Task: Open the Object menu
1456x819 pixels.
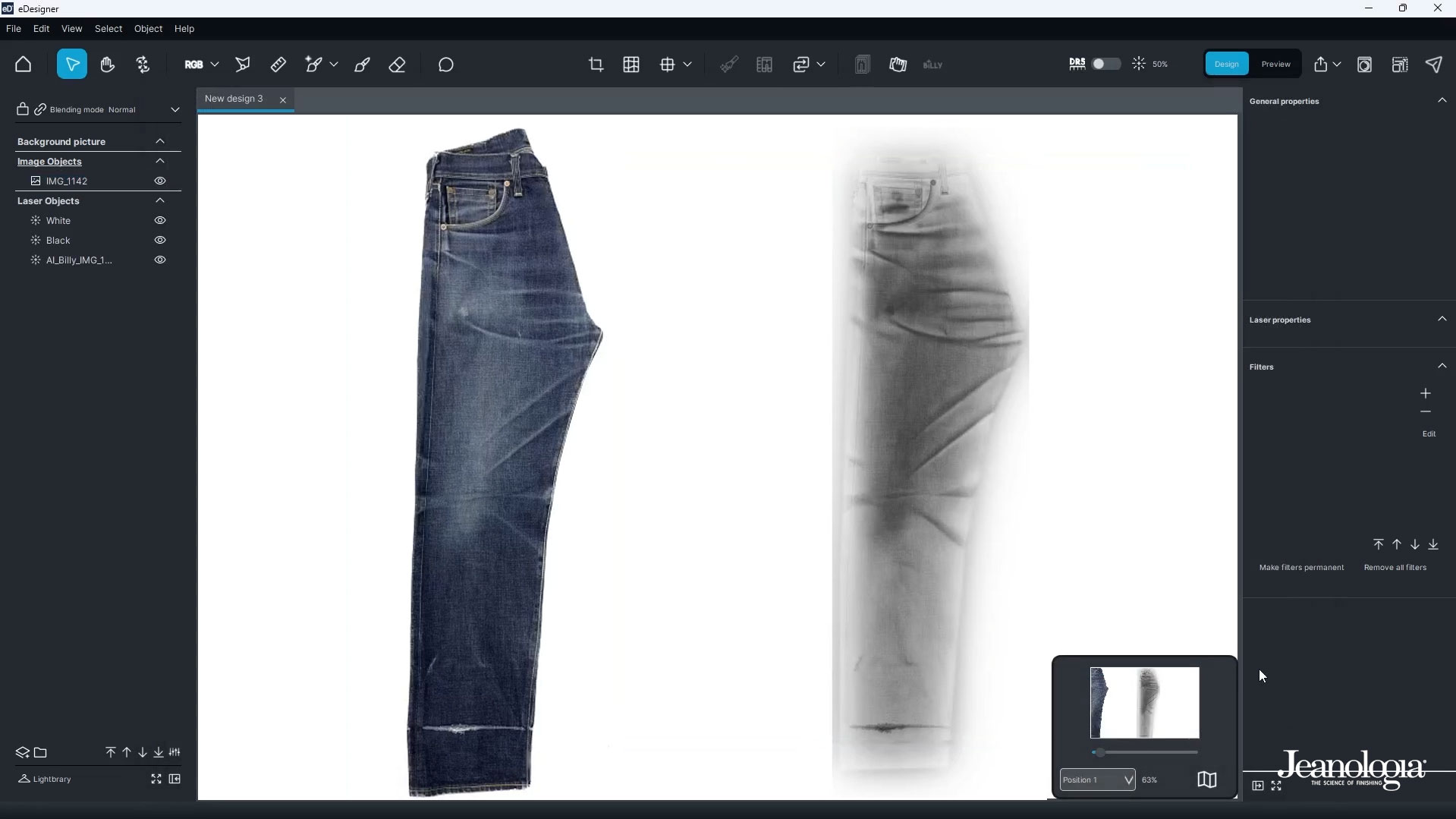Action: pos(148,28)
